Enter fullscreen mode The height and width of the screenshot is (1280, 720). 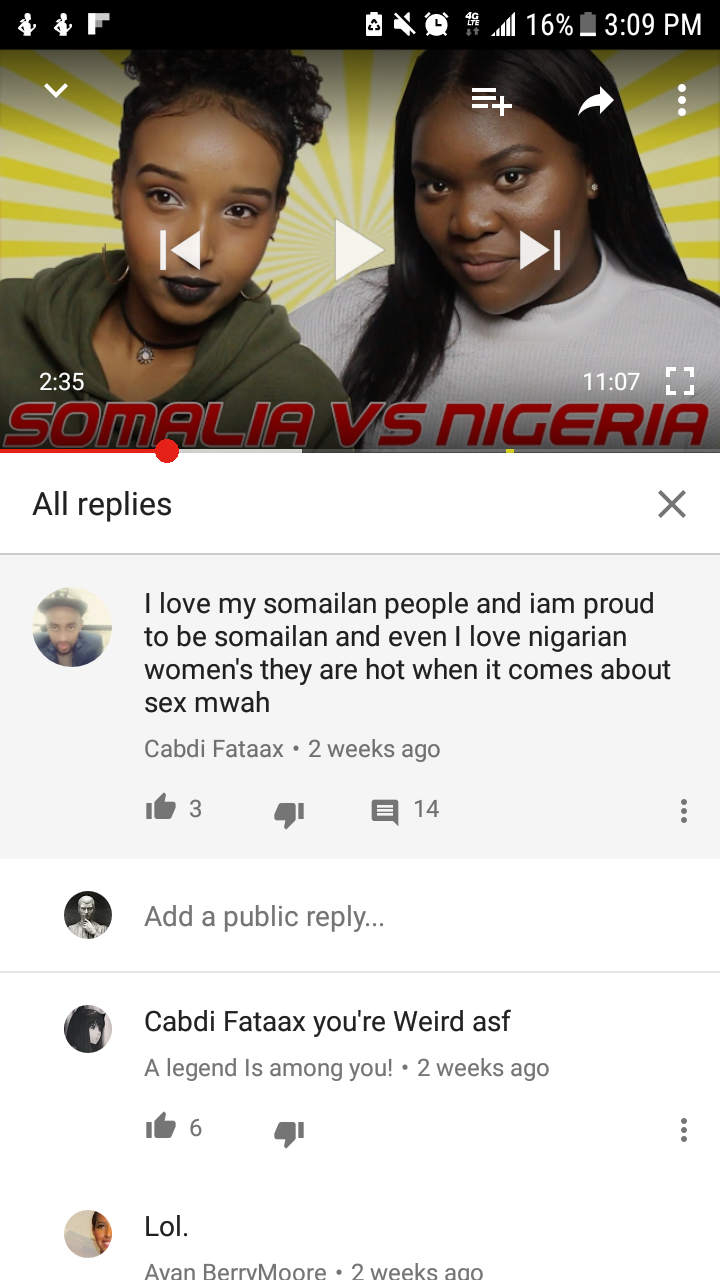pyautogui.click(x=680, y=381)
